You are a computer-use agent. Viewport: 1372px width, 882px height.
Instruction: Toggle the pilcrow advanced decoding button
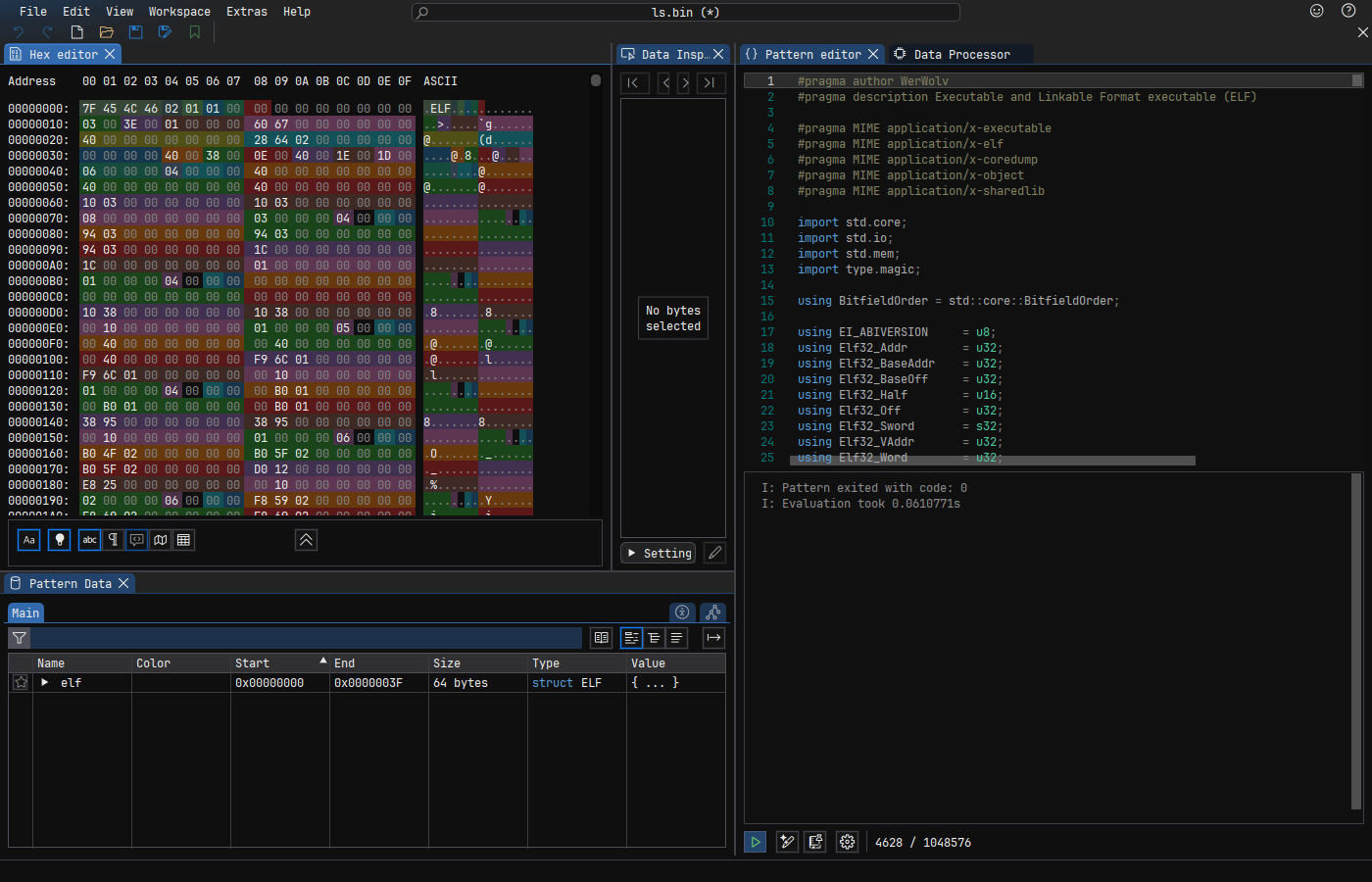(113, 540)
